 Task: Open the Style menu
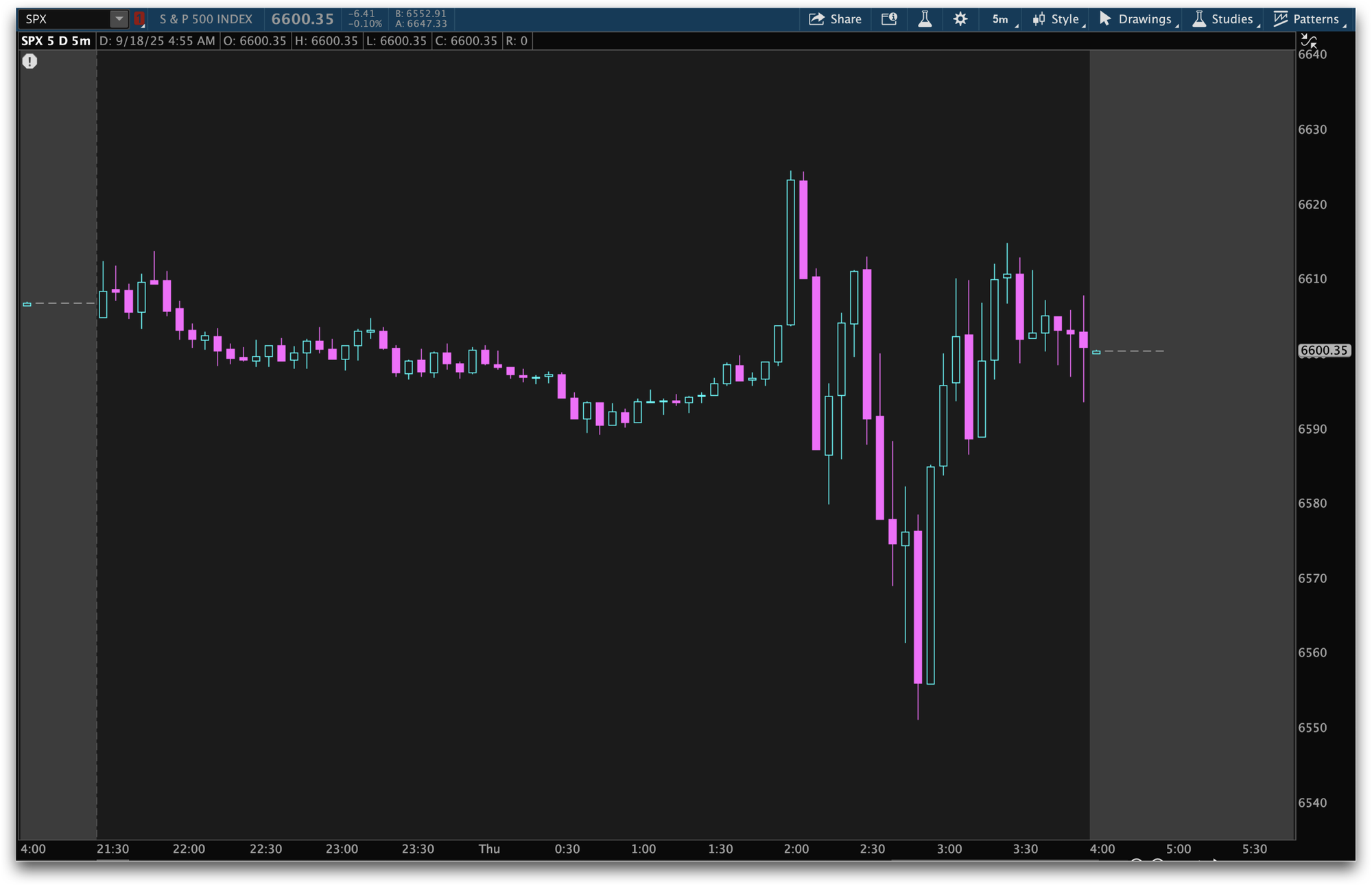(1058, 19)
